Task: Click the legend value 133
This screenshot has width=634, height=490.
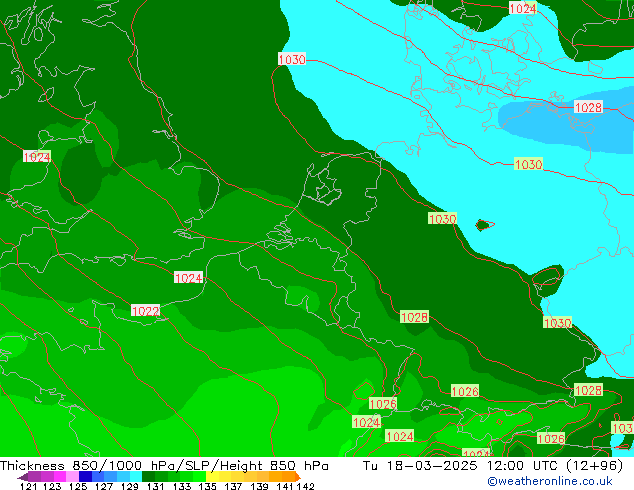Action: (182, 486)
